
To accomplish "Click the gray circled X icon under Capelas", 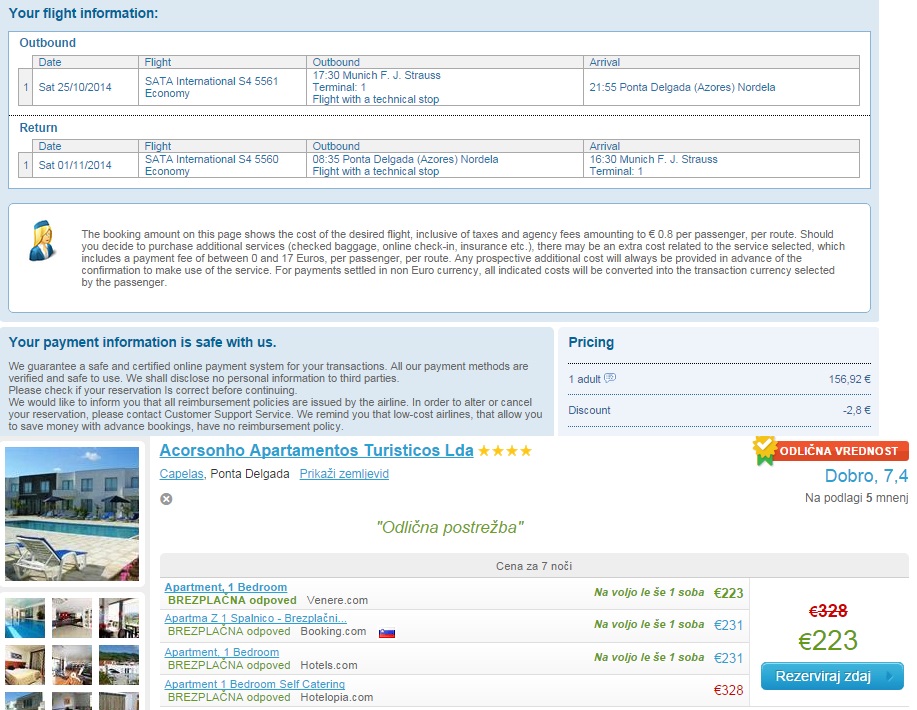I will (x=166, y=499).
